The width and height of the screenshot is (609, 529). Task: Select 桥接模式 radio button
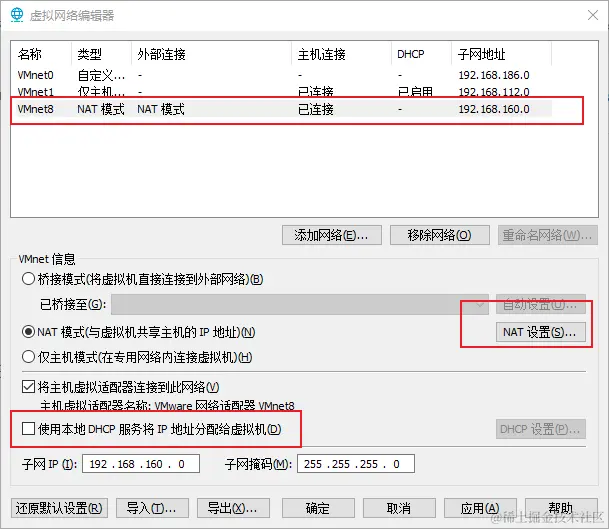(x=28, y=279)
